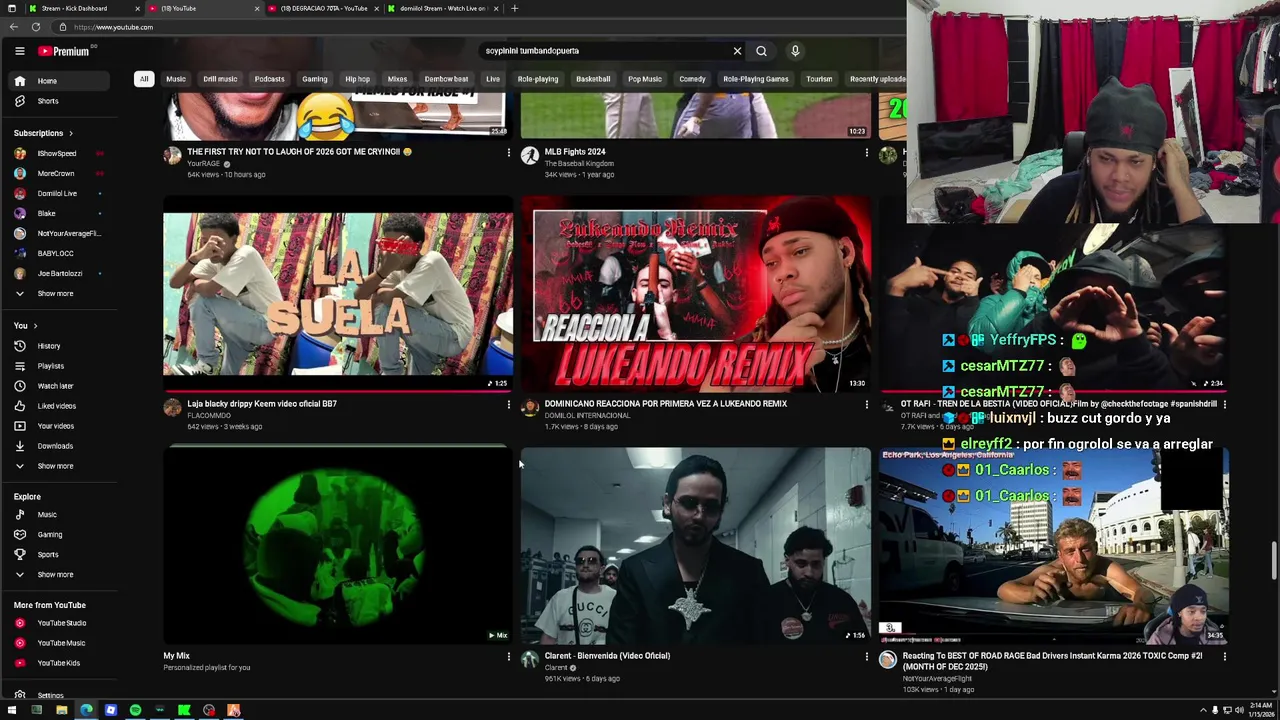Open The Baseball Kingdom channel link
The height and width of the screenshot is (720, 1280).
(x=579, y=163)
